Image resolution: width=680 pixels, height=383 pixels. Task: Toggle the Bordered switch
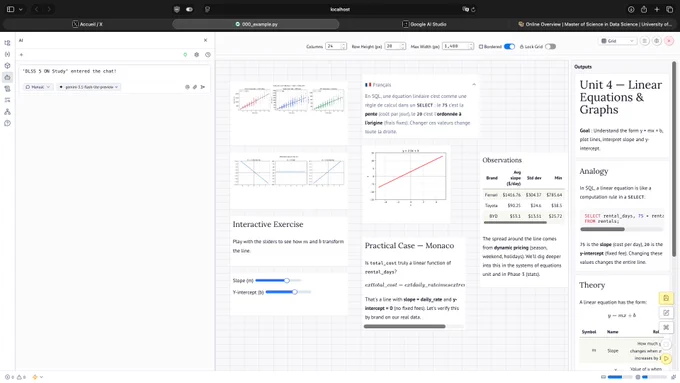coord(509,46)
